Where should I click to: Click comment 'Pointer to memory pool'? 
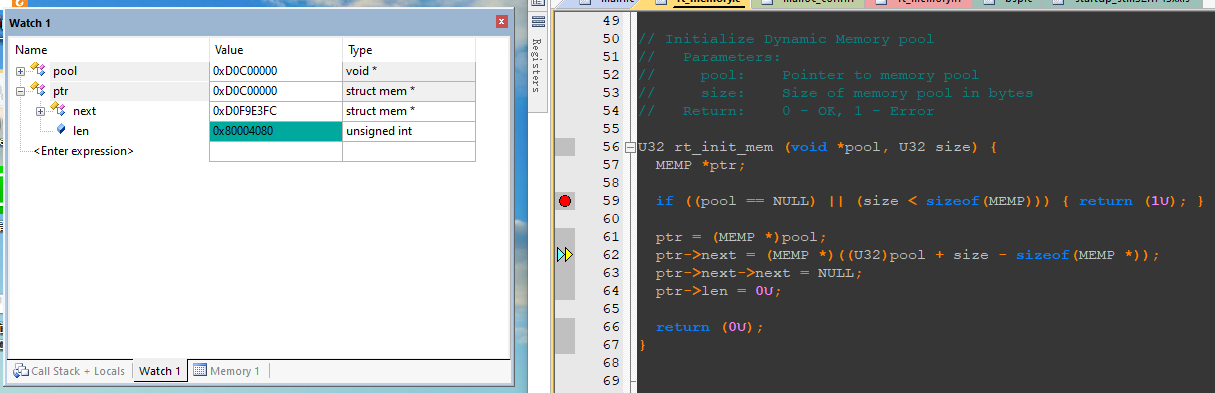(880, 75)
